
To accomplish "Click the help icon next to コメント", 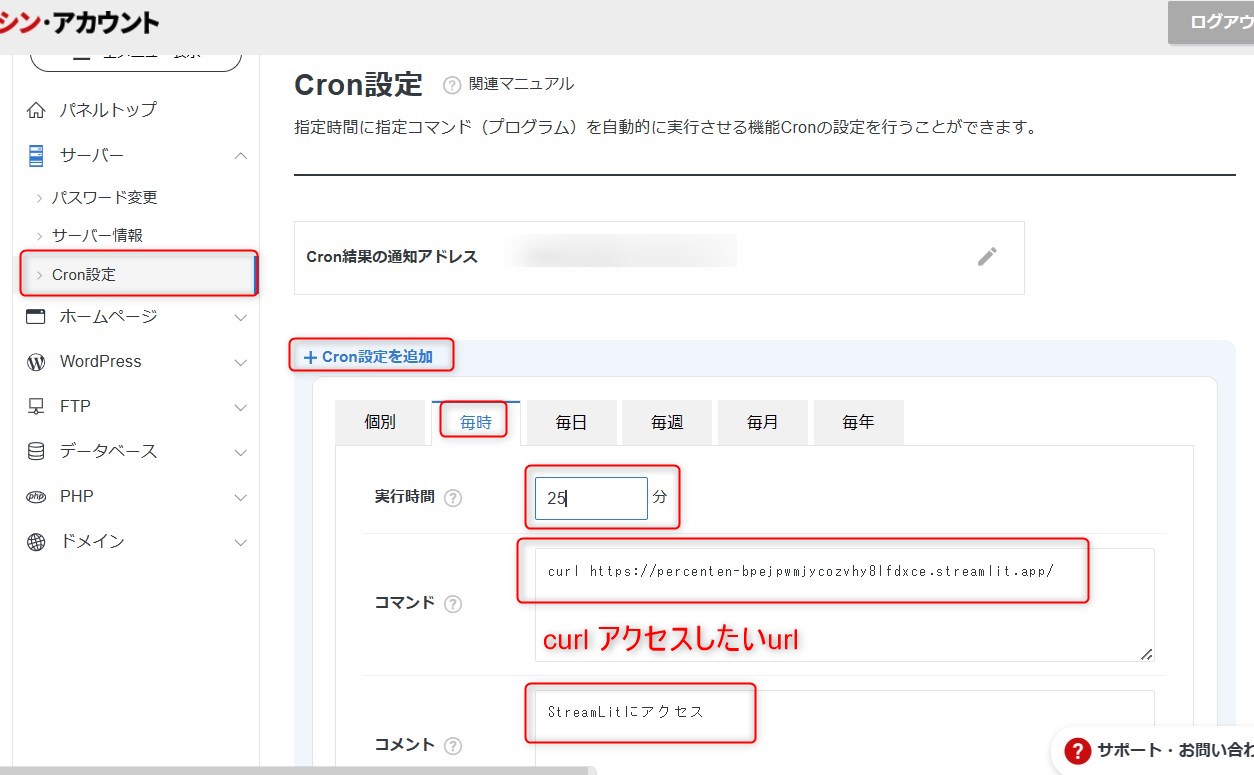I will click(453, 746).
